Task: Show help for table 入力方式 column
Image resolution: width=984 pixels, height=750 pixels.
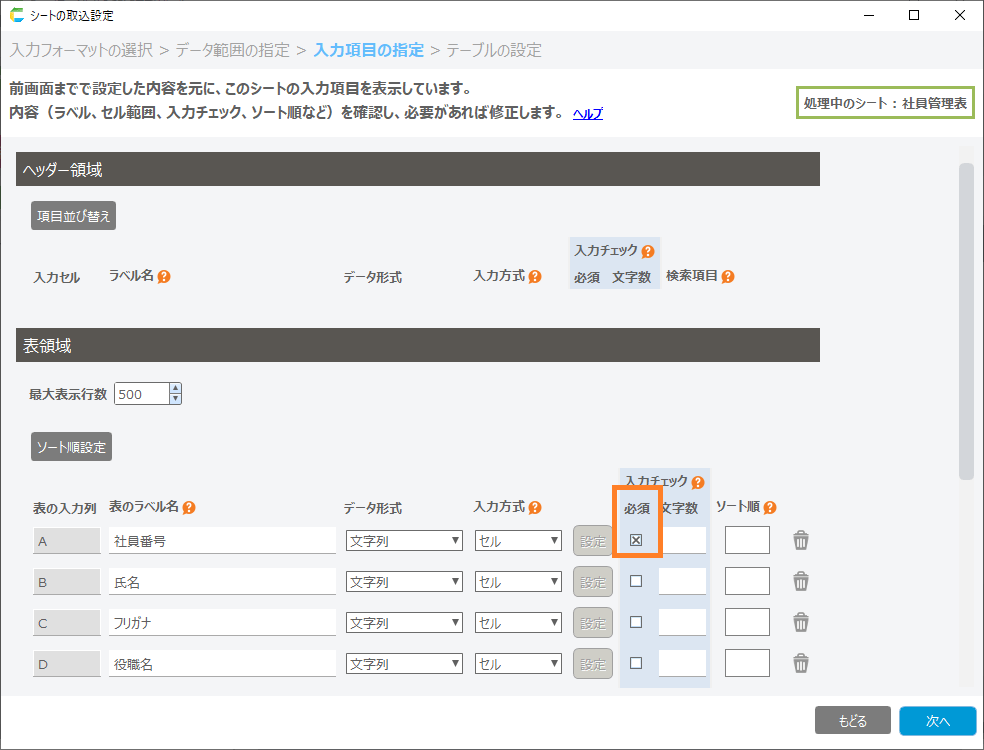Action: 535,507
